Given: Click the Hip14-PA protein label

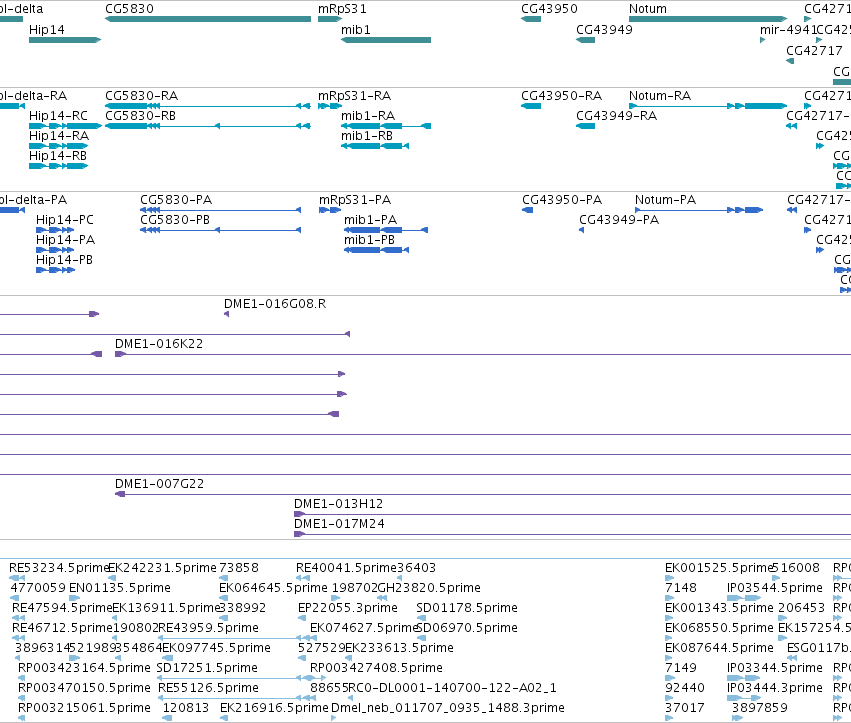Looking at the screenshot, I should (x=65, y=240).
